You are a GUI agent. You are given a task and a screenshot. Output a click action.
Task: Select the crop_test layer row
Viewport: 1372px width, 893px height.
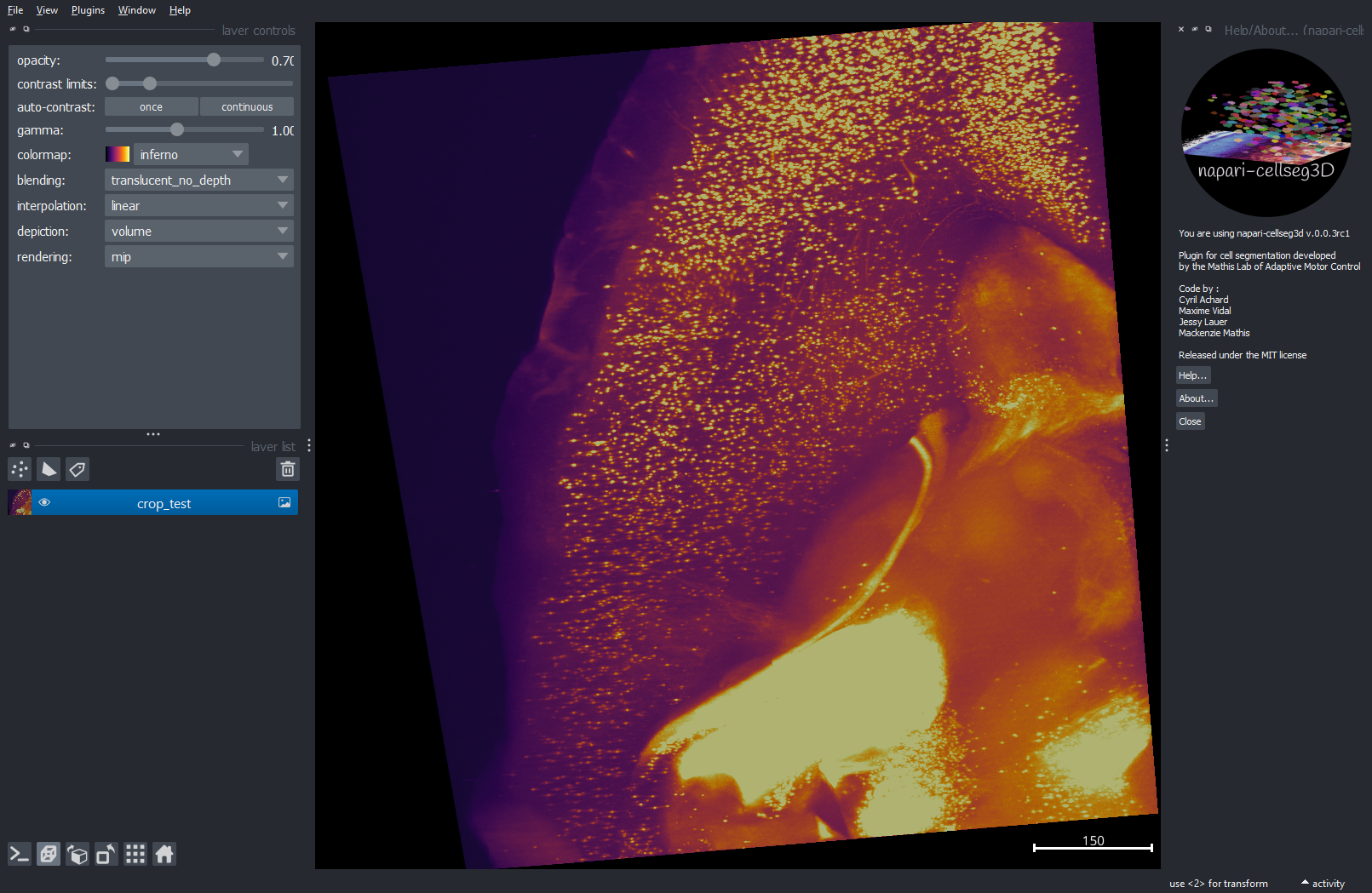(153, 502)
